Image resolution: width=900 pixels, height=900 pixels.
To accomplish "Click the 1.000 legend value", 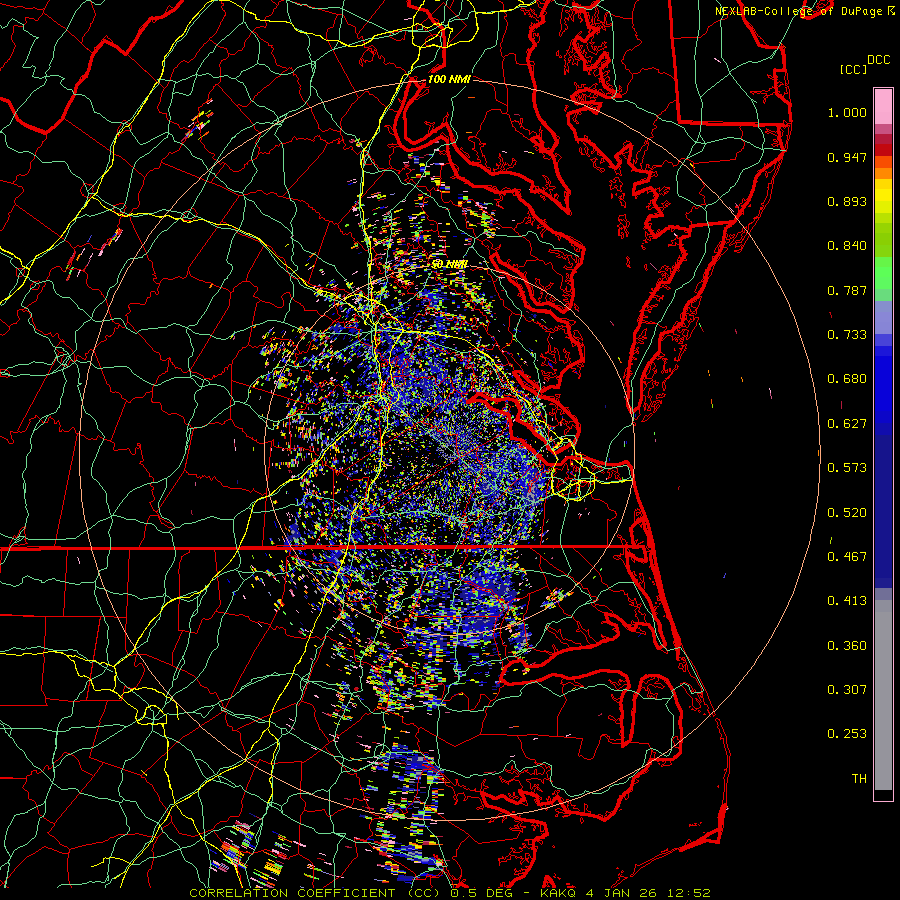I will (847, 112).
